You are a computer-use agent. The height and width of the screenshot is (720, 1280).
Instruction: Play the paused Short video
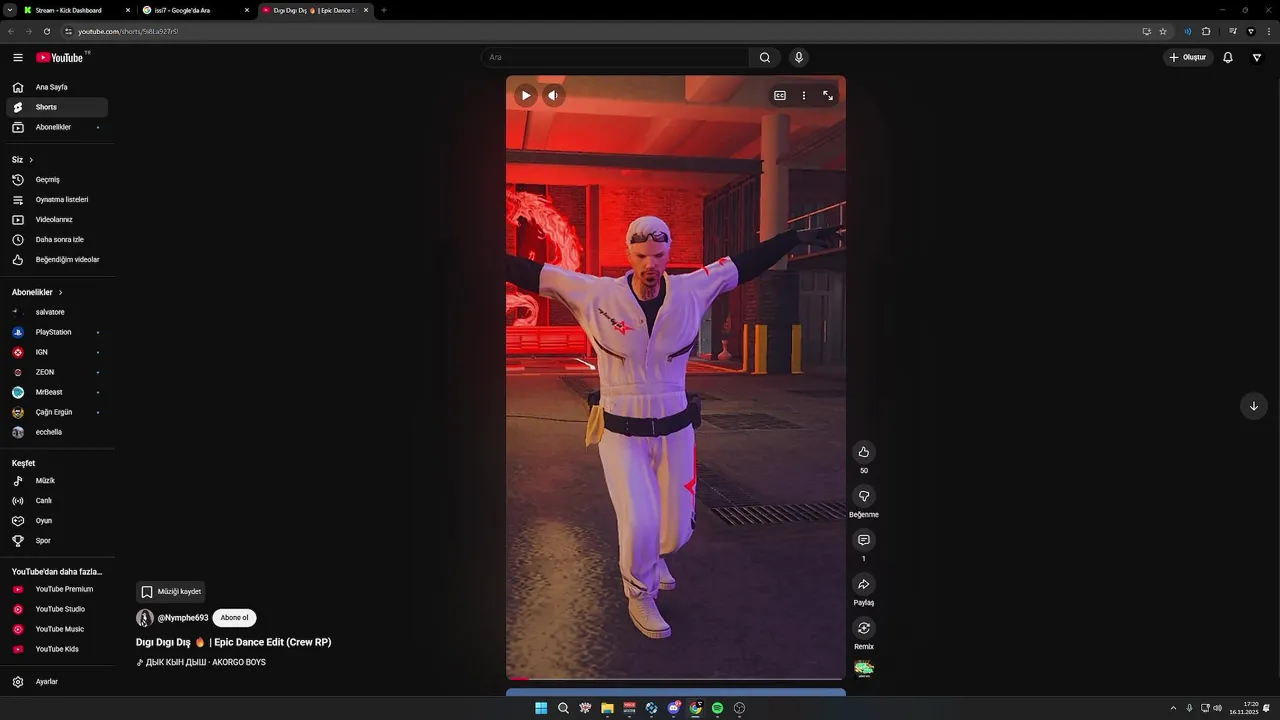(x=526, y=95)
